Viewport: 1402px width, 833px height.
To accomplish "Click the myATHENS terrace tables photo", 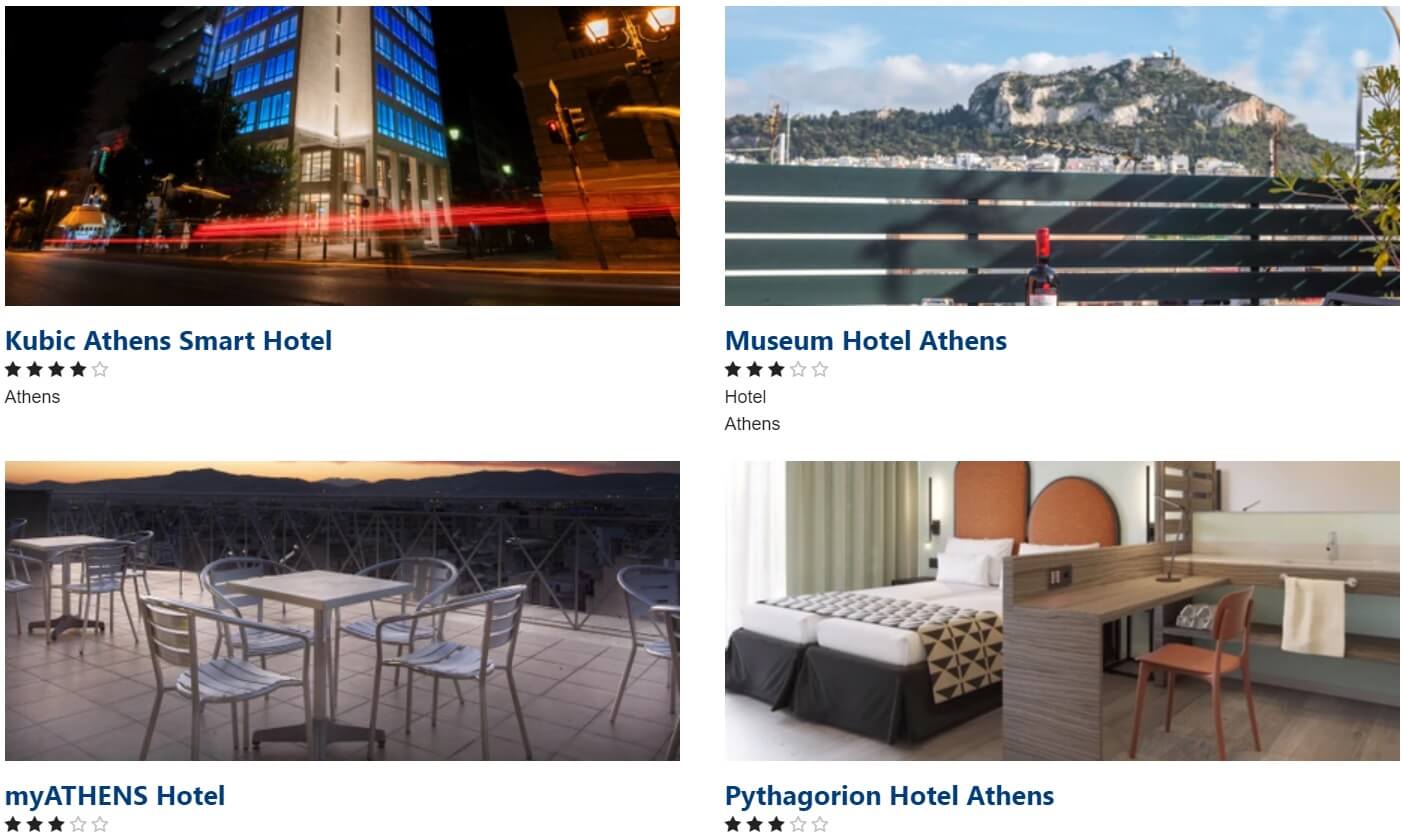I will pyautogui.click(x=342, y=611).
